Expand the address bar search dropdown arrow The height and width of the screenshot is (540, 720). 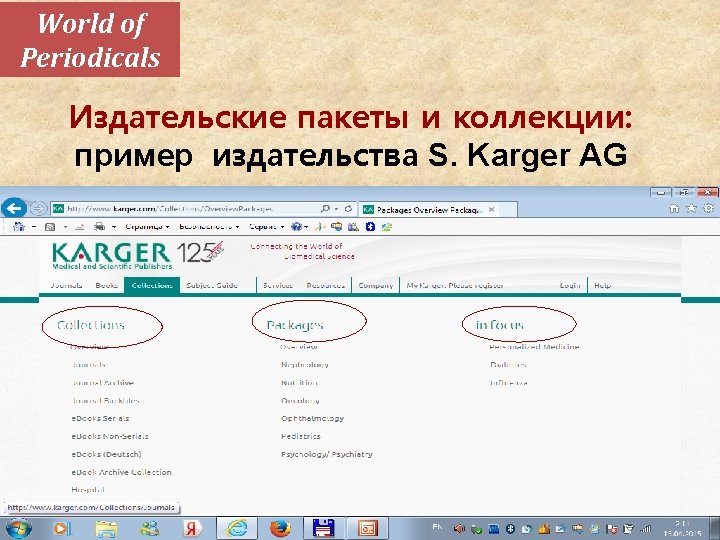pos(336,209)
